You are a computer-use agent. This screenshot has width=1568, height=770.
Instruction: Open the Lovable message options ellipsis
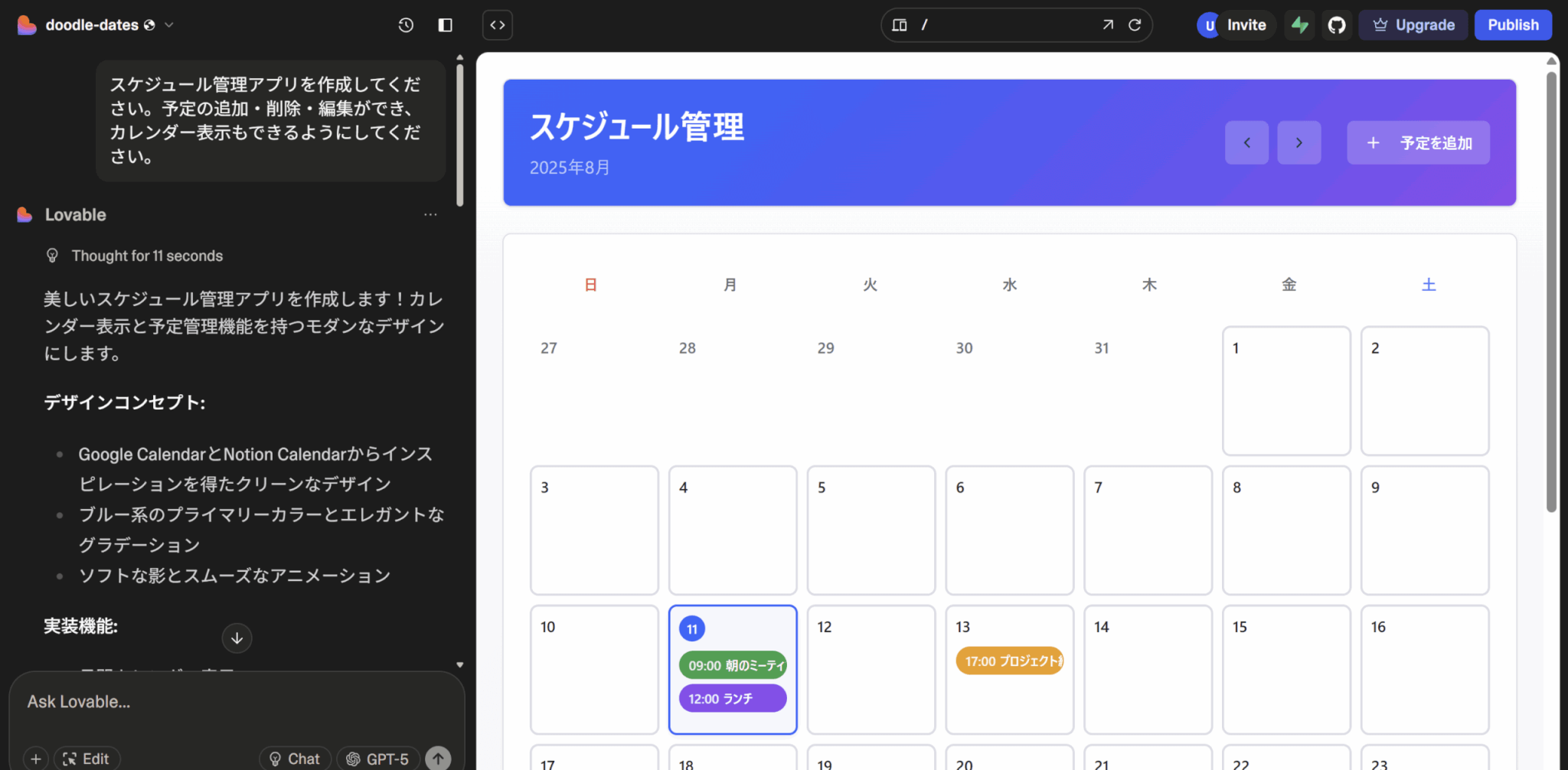click(430, 215)
